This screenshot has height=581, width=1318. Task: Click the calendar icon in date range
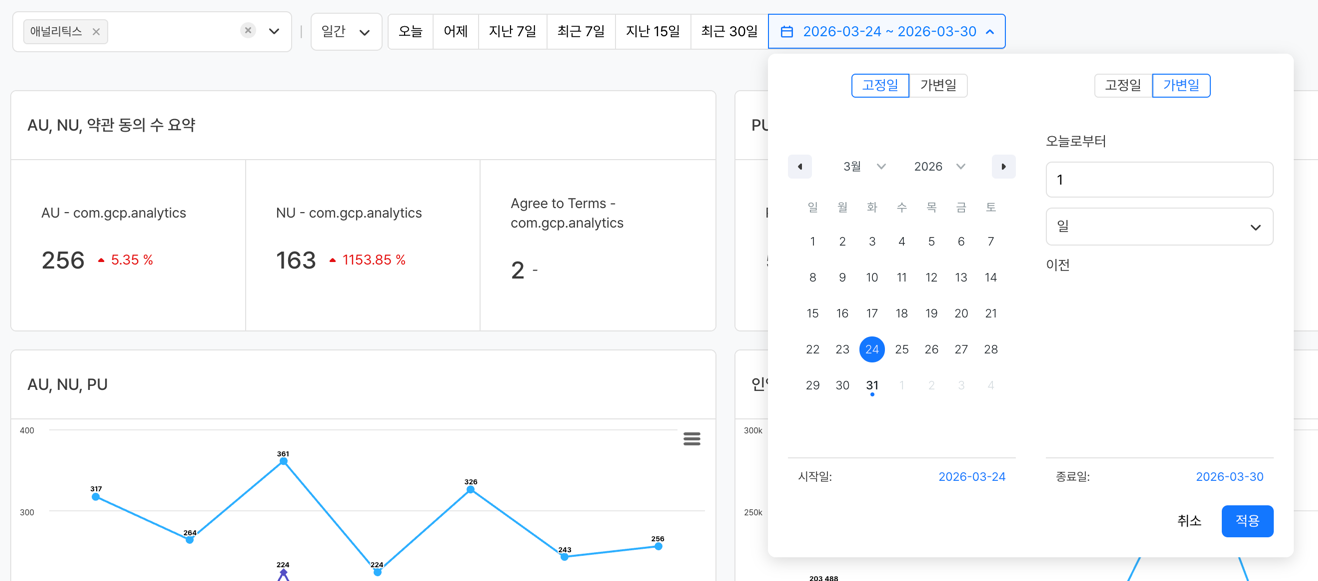point(787,32)
